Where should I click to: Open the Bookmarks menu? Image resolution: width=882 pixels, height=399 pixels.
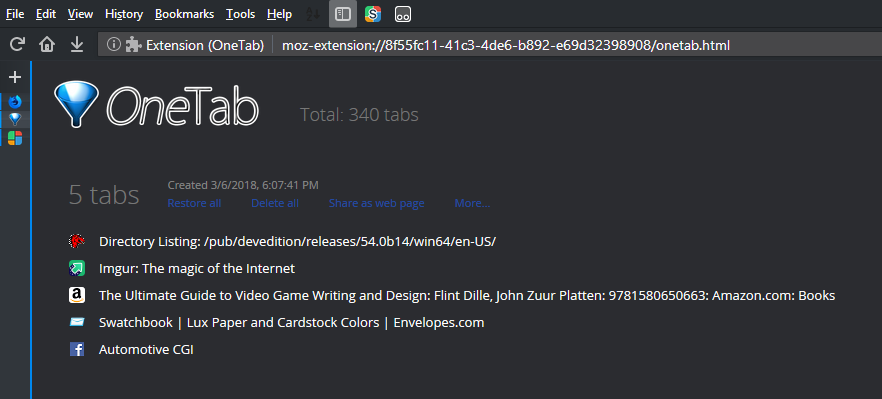(x=184, y=14)
